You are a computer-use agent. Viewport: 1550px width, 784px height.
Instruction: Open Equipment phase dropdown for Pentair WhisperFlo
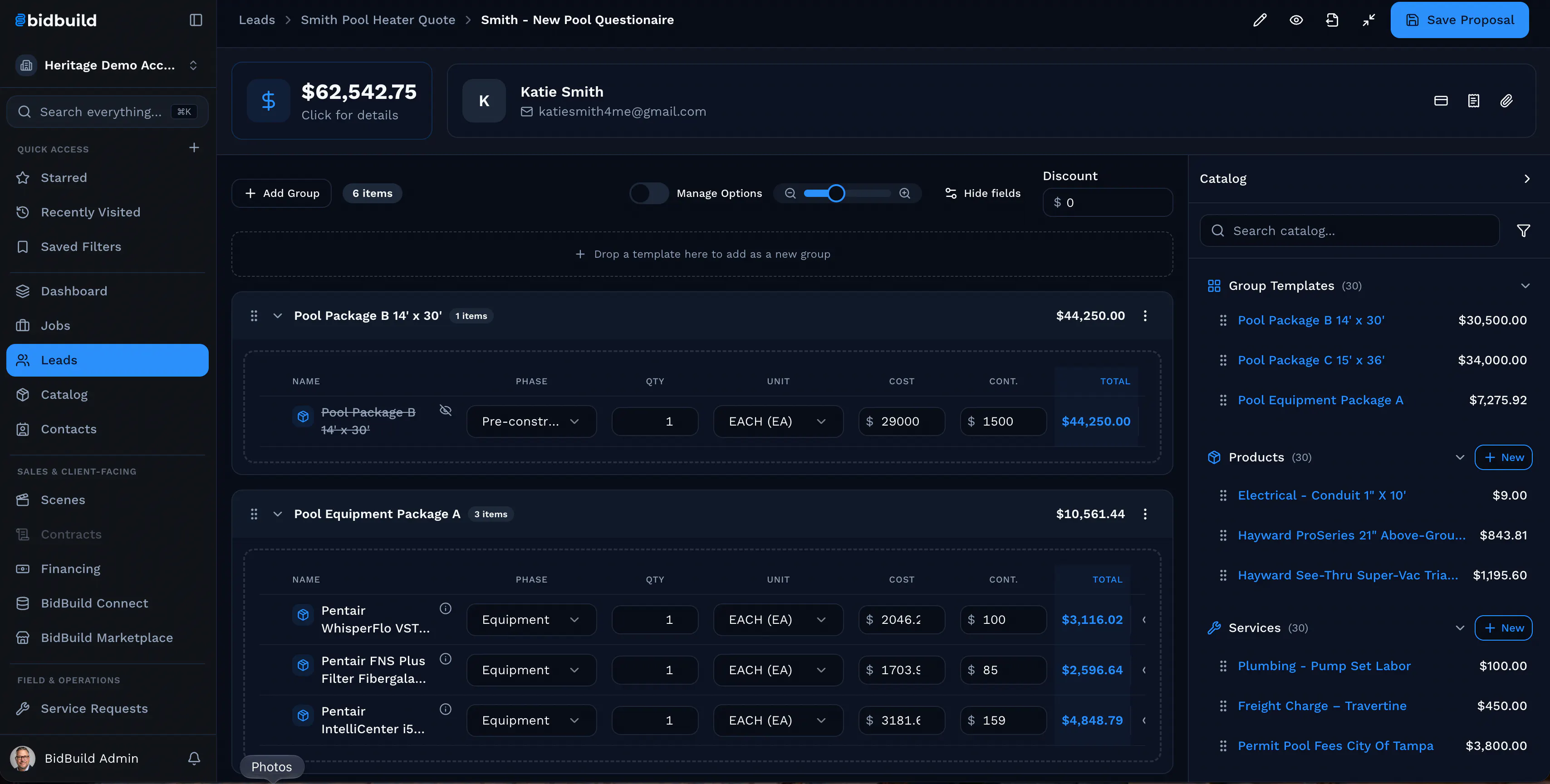point(531,620)
